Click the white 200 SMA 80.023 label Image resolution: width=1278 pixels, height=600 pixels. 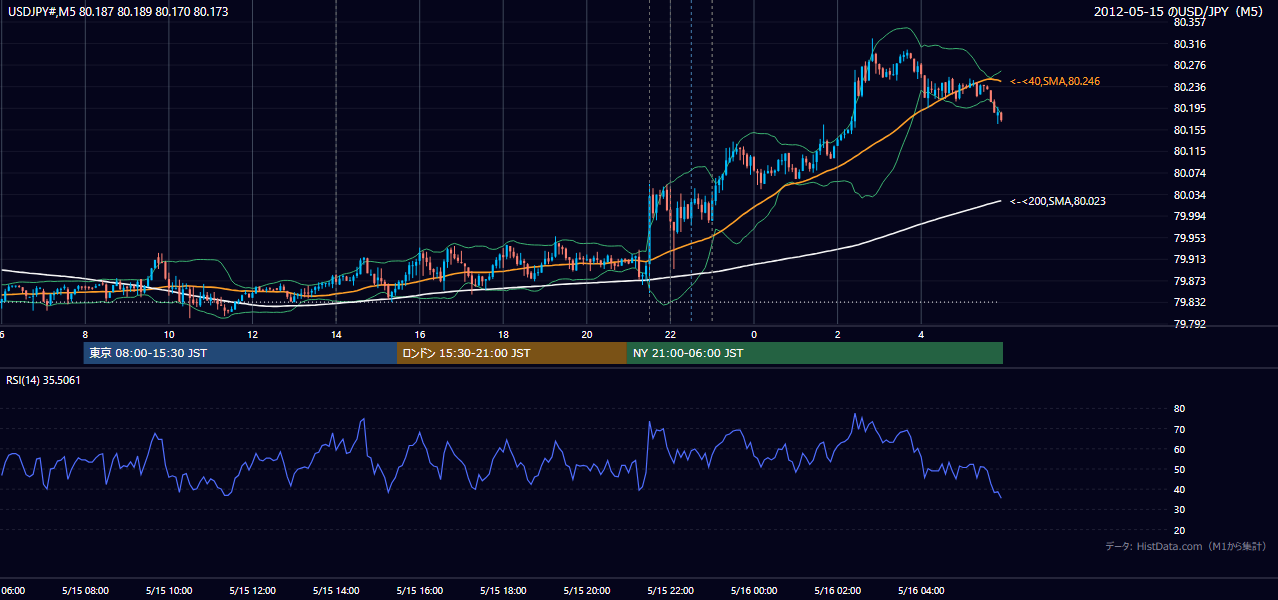(1058, 201)
